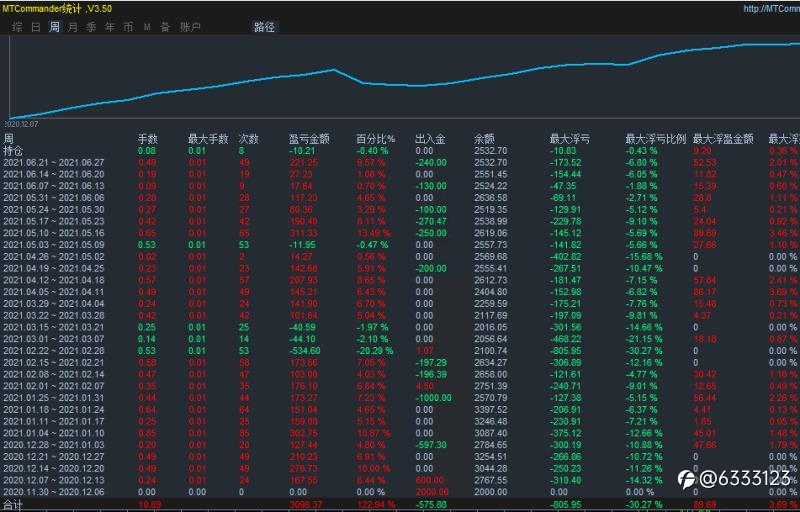
Task: Click the 盈亏金额 column header
Action: click(309, 139)
